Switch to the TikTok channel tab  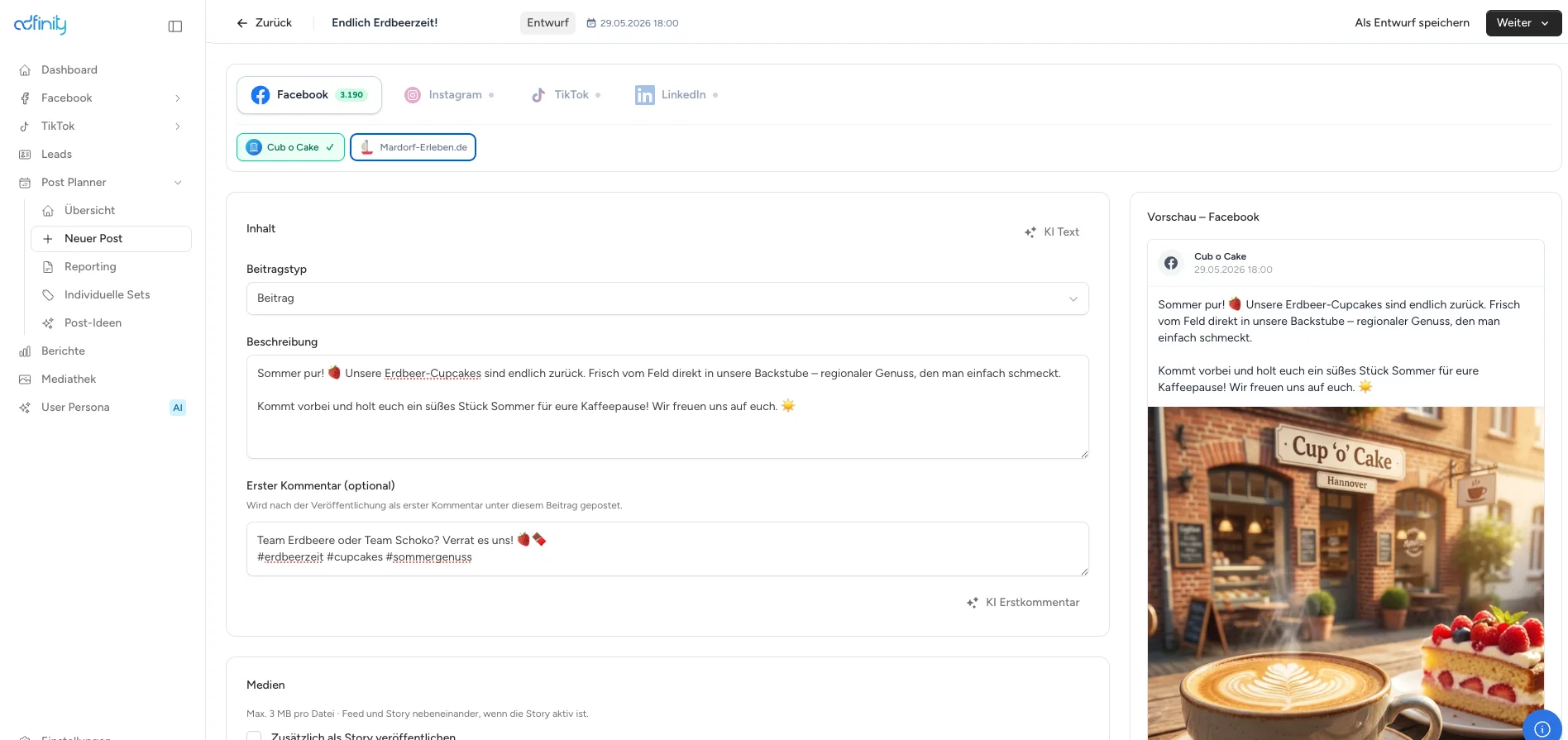click(x=566, y=95)
